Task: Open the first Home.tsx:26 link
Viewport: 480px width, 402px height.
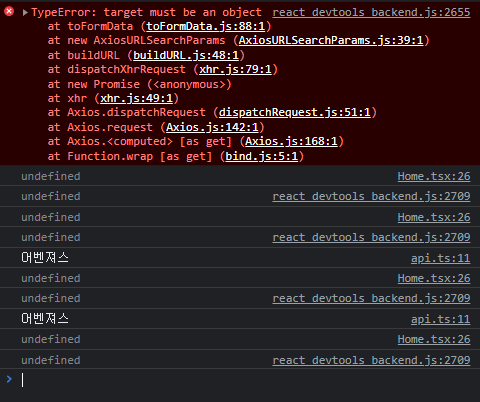Action: coord(434,176)
